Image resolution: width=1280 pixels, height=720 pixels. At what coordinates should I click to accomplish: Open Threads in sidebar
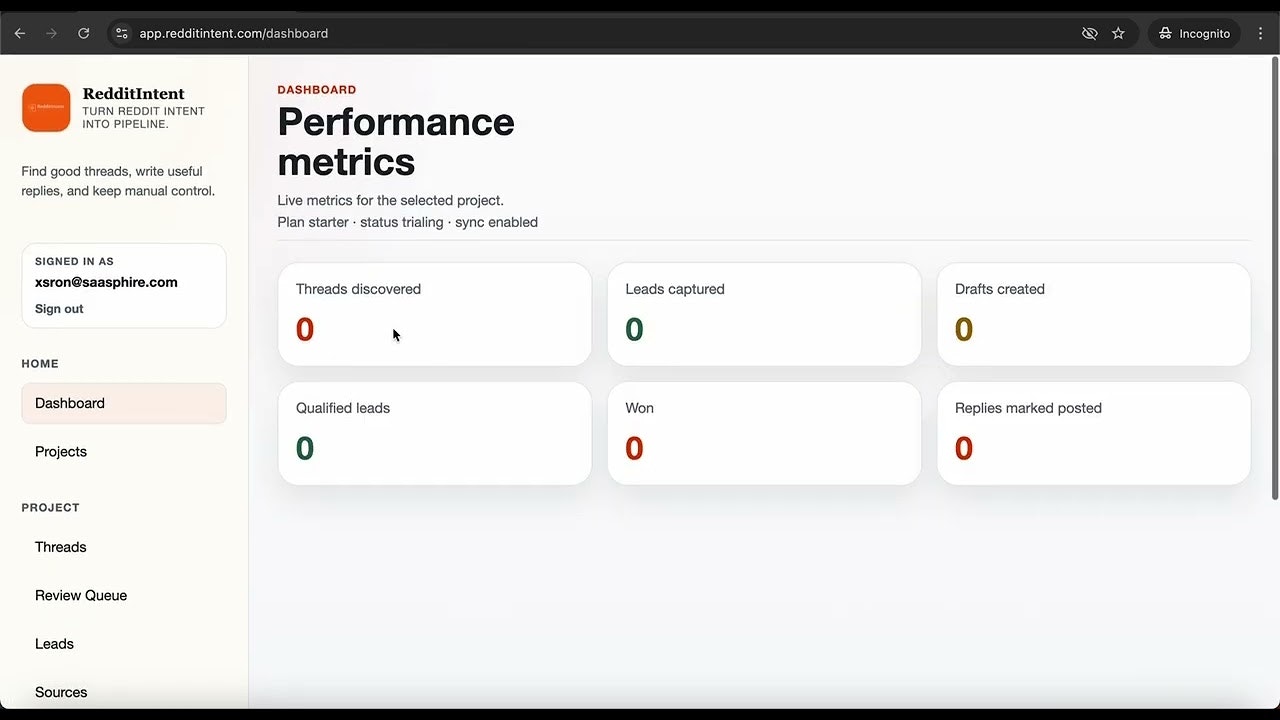pos(124,547)
